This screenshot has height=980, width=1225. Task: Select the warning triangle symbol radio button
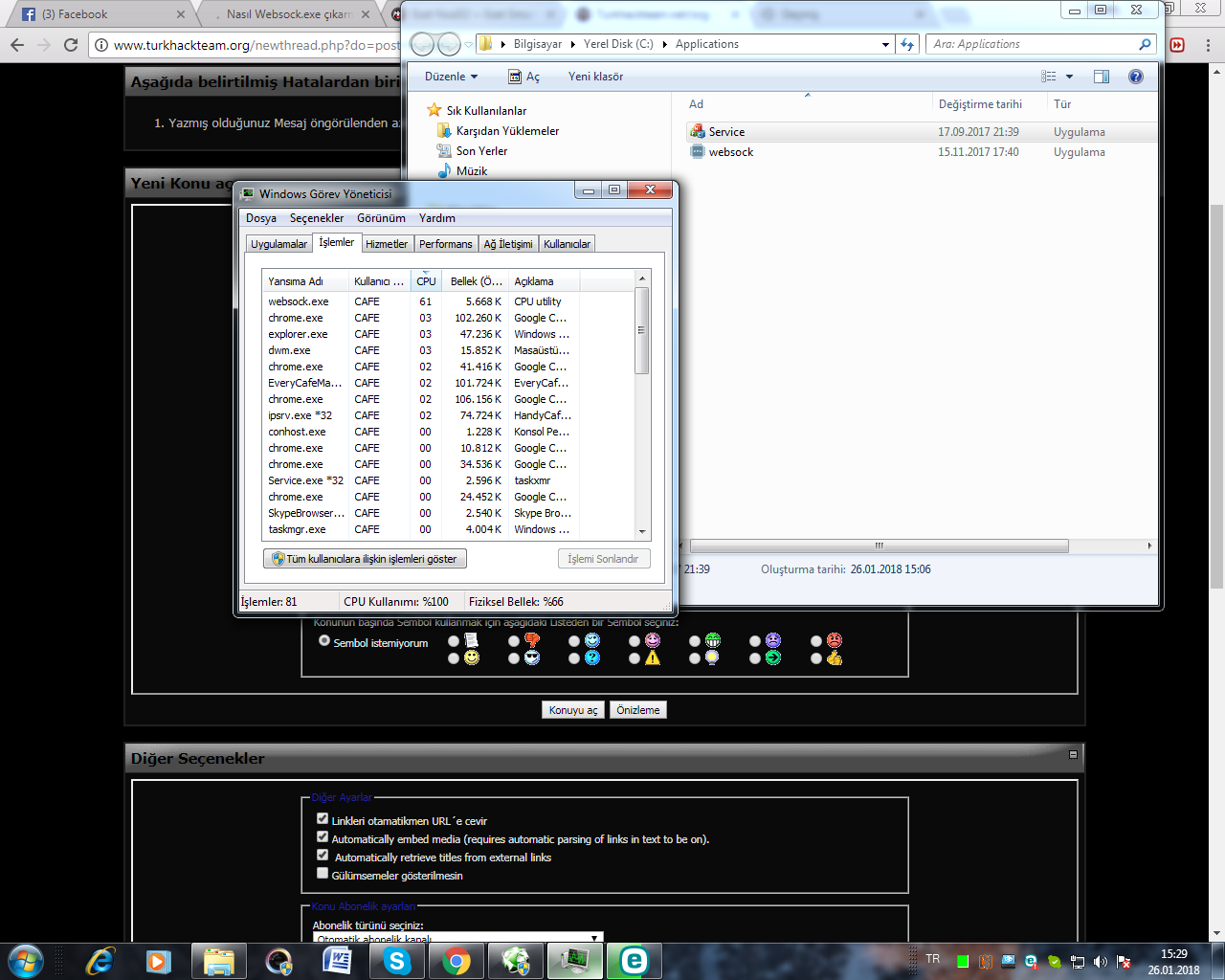pos(635,658)
